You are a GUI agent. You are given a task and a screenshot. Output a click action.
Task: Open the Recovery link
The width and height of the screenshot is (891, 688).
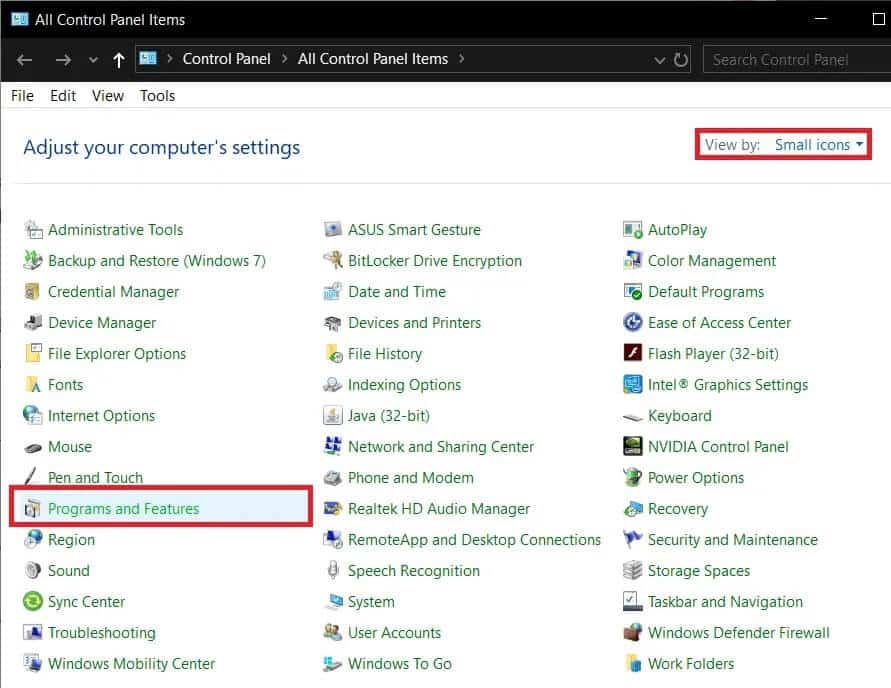pos(678,509)
